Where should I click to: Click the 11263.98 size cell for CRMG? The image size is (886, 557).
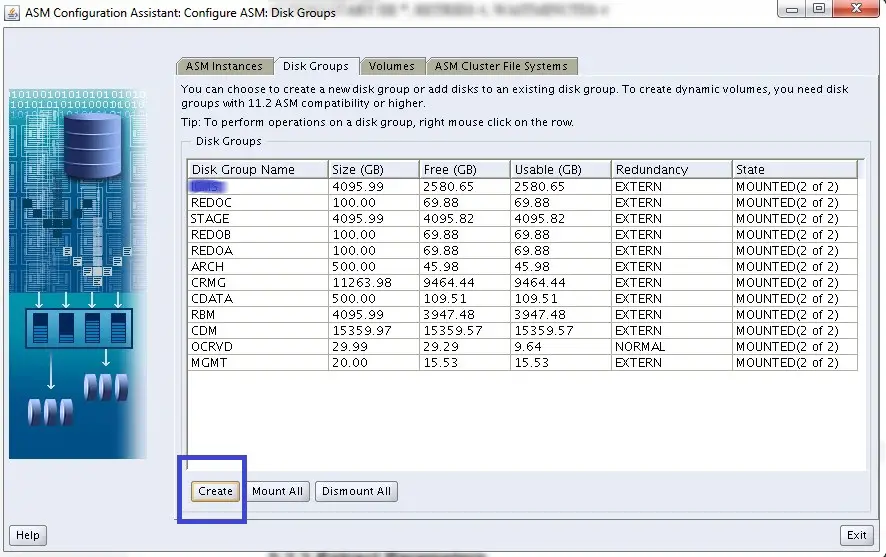coord(373,282)
